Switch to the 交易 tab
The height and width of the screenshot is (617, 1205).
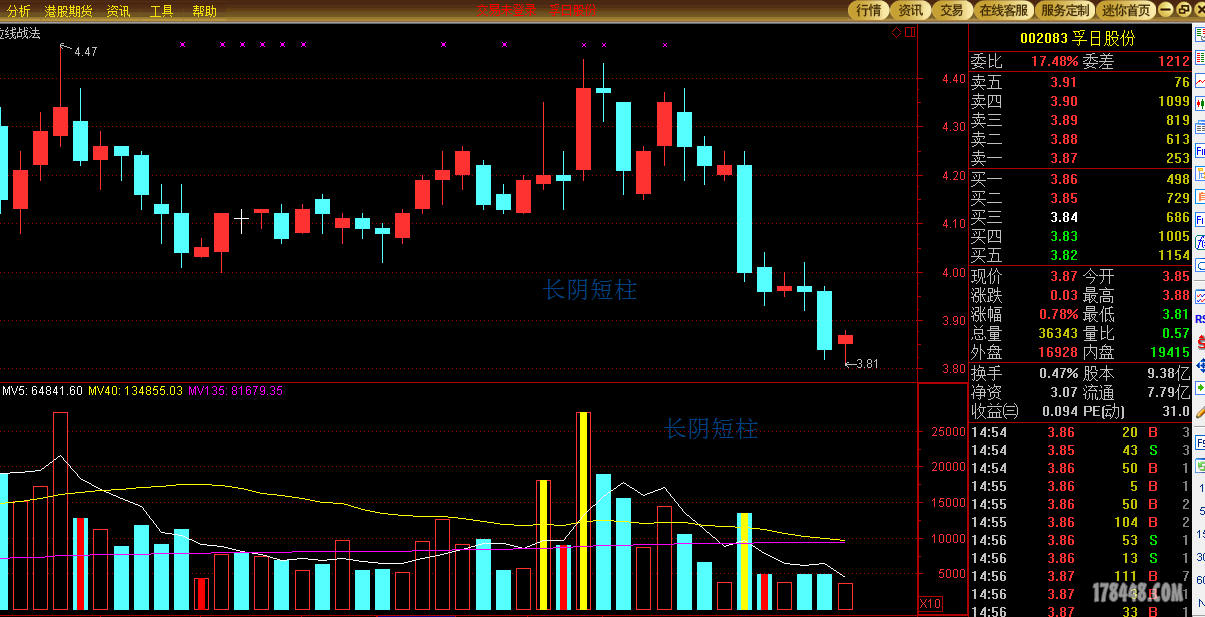tap(951, 10)
